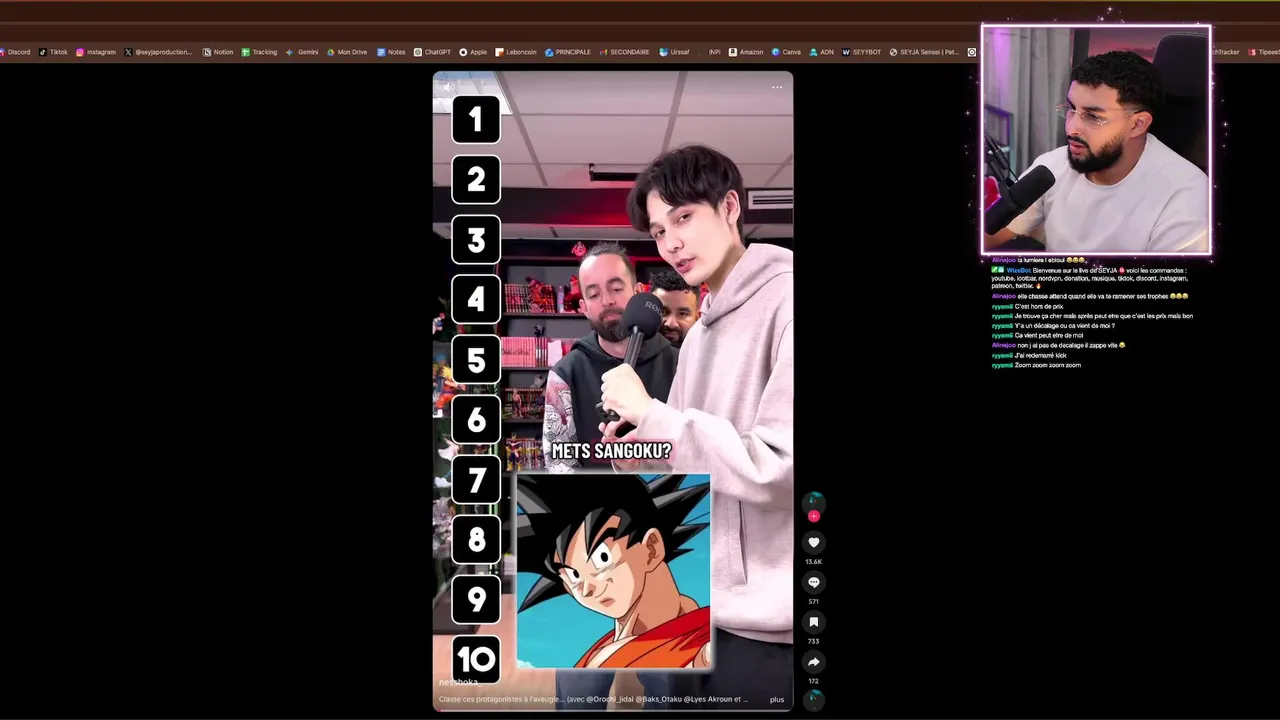Click the video caption text
This screenshot has height=720, width=1280.
(593, 700)
